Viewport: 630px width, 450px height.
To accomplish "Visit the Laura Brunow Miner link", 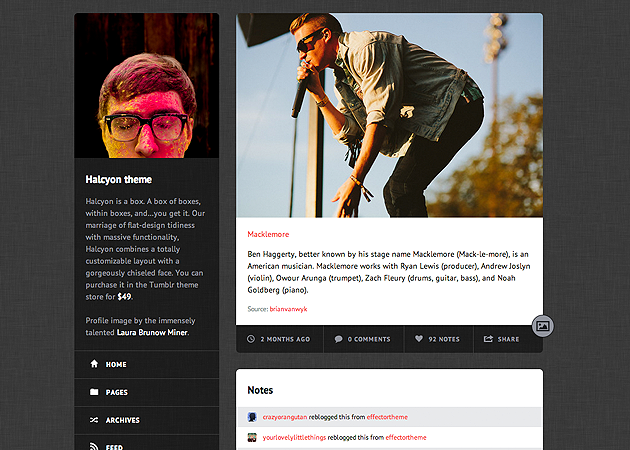I will 150,332.
